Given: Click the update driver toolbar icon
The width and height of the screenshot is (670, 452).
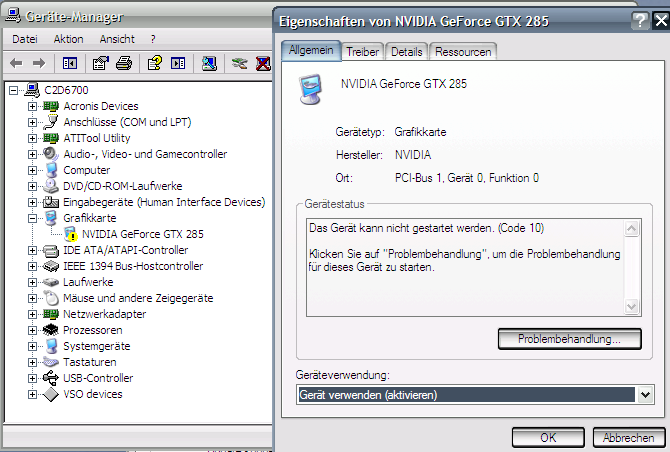Looking at the screenshot, I should point(239,64).
